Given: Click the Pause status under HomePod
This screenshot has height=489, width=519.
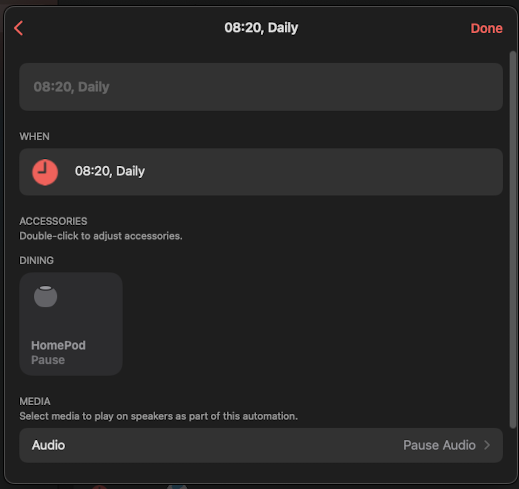Looking at the screenshot, I should pos(48,360).
